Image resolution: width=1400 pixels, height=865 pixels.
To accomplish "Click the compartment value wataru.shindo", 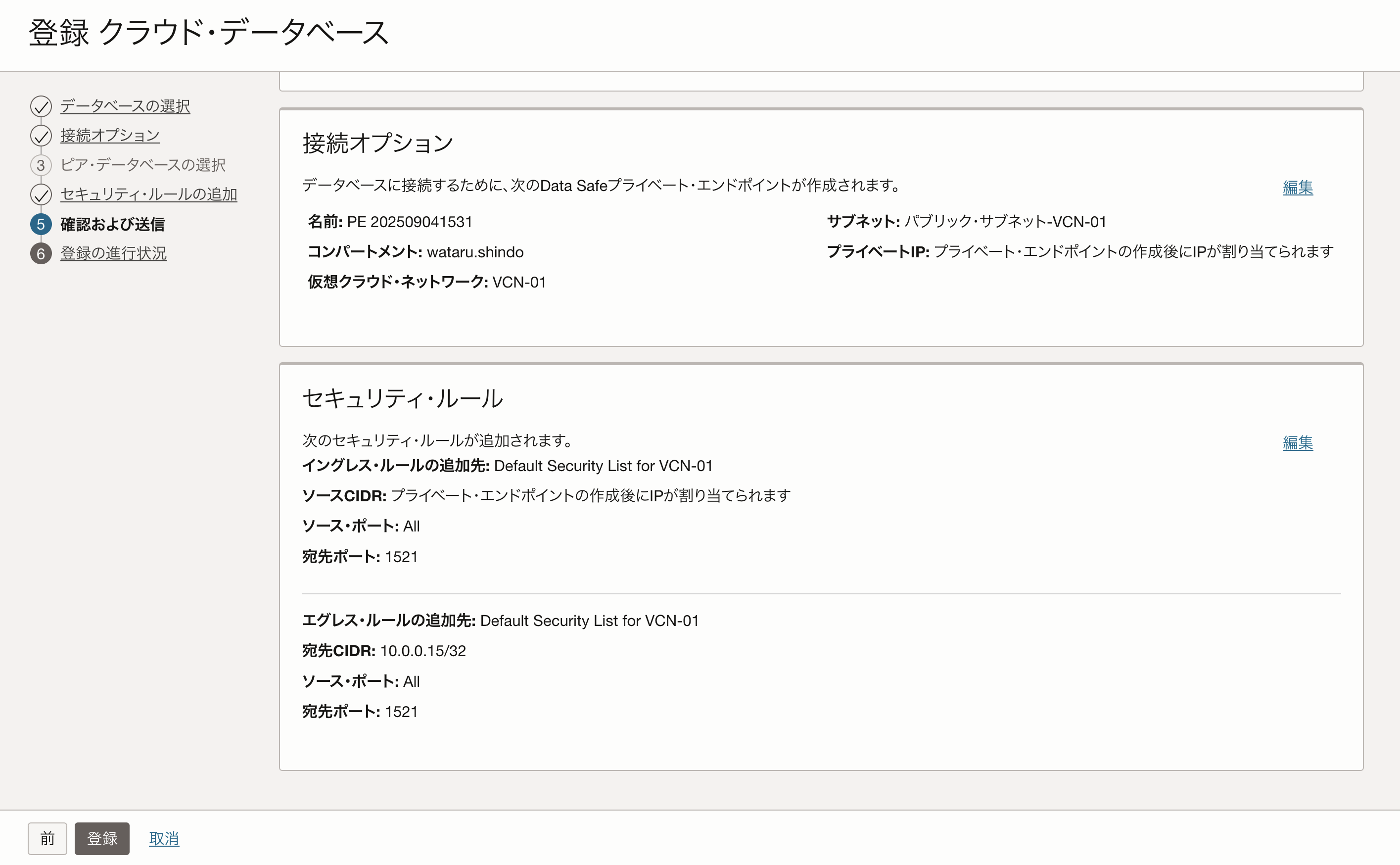I will coord(476,252).
